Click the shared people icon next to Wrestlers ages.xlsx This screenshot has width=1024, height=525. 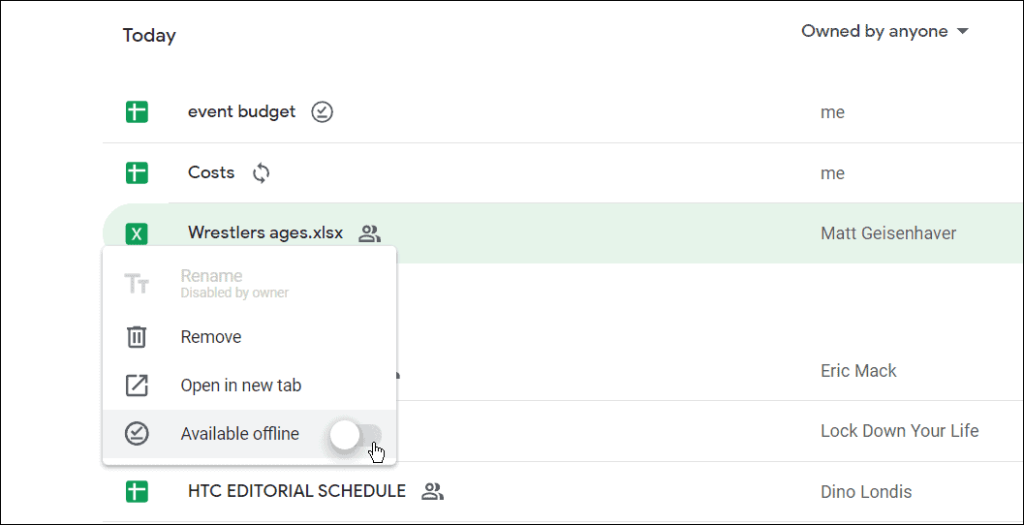pos(370,233)
